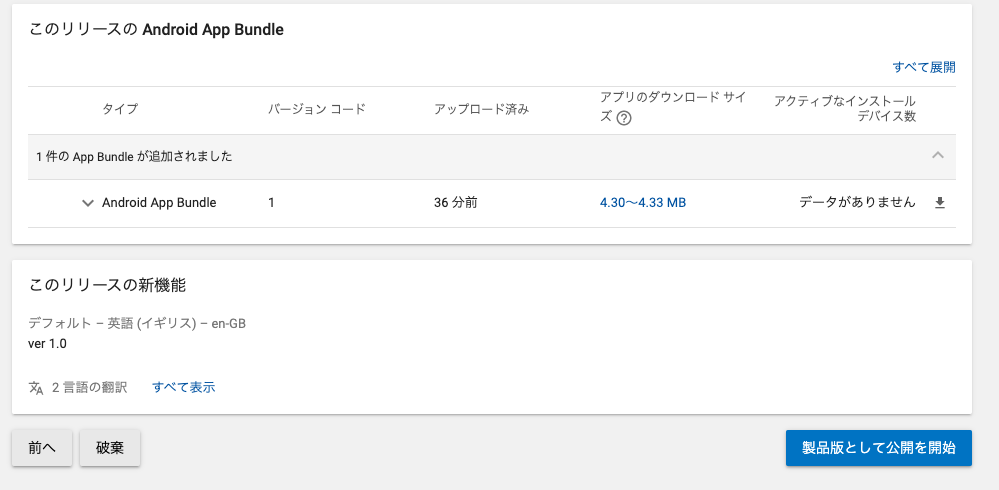Start rollout with 製品版として公開を開始
Image resolution: width=999 pixels, height=490 pixels.
point(879,448)
